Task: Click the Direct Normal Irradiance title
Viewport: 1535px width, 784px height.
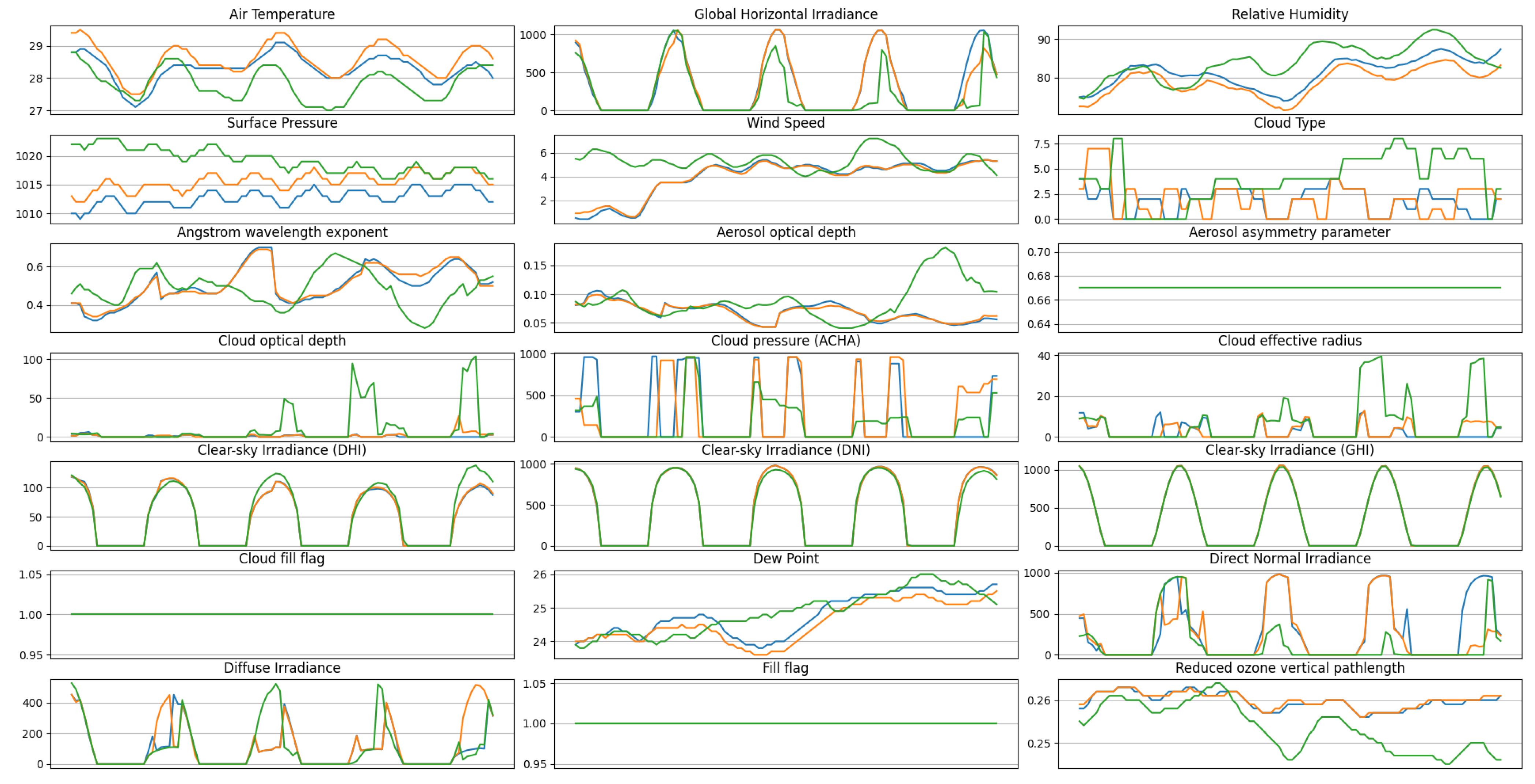Action: tap(1289, 559)
